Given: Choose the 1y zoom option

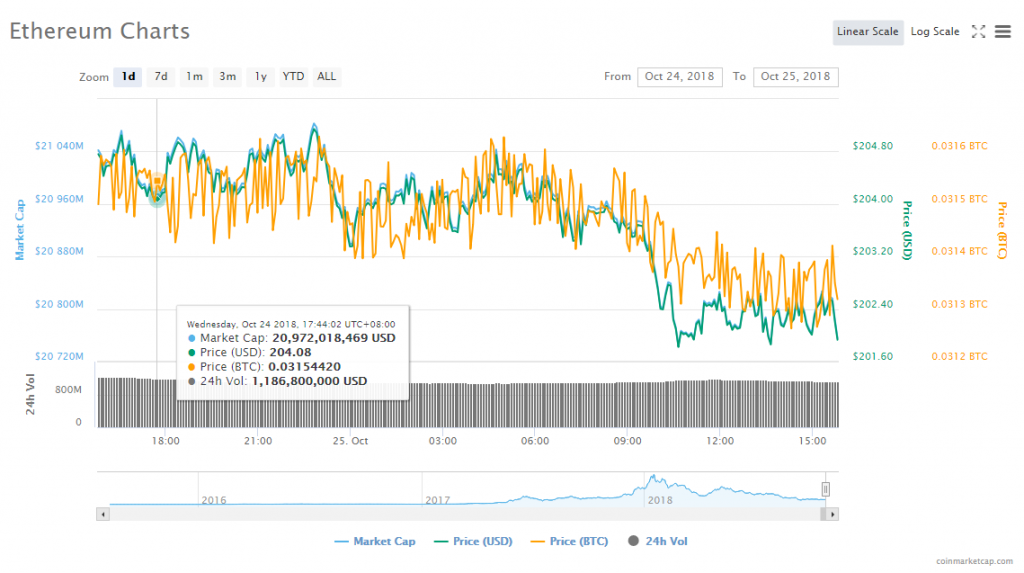Looking at the screenshot, I should coord(260,77).
